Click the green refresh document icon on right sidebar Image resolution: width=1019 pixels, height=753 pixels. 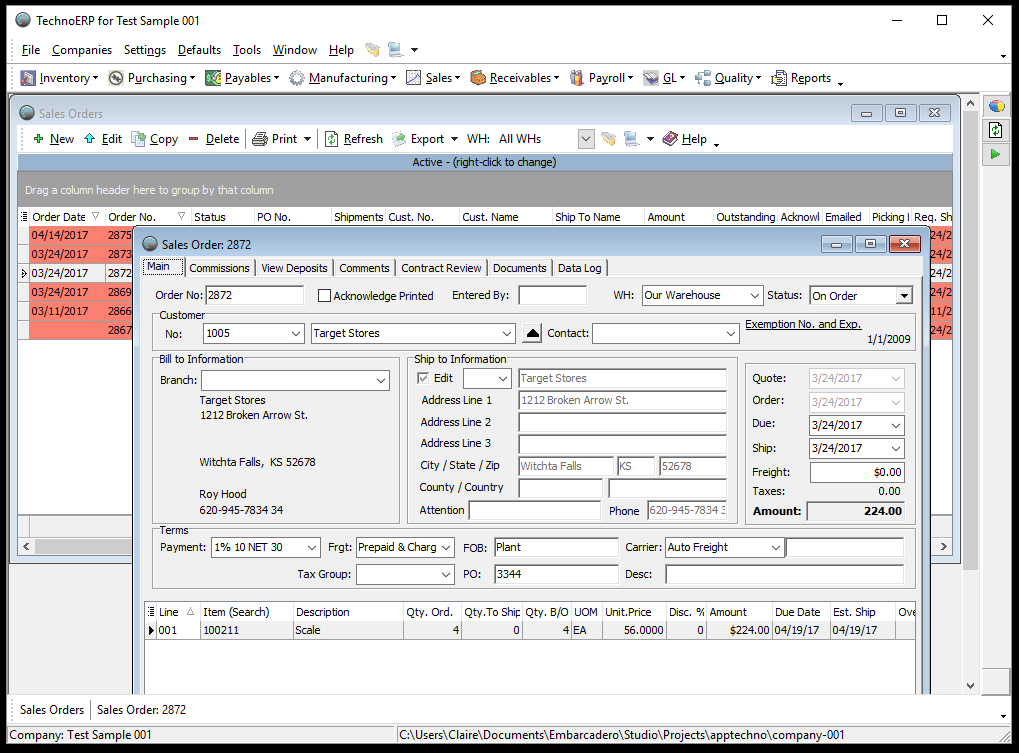pyautogui.click(x=995, y=130)
